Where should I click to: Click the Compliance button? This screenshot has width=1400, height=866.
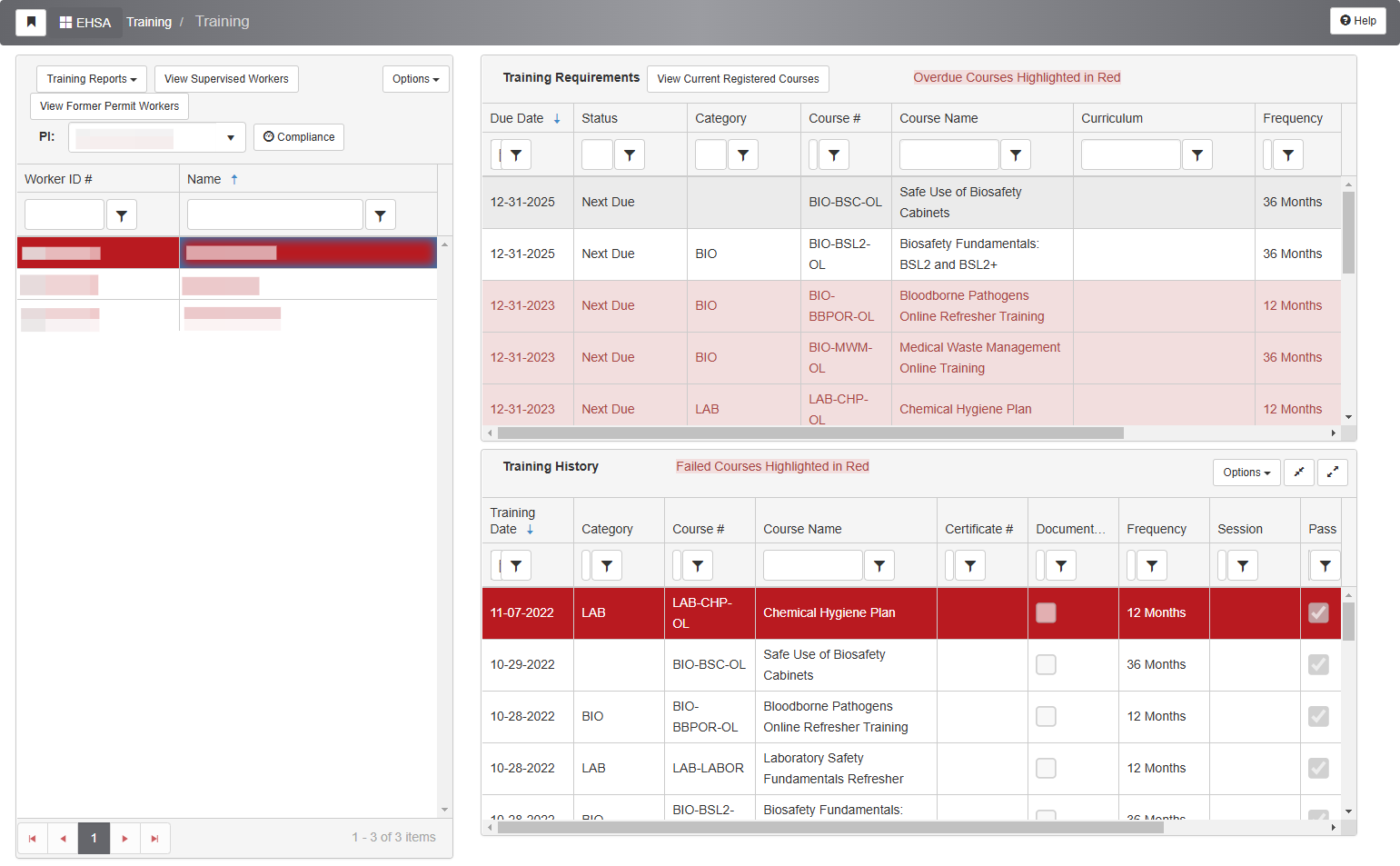click(x=299, y=137)
